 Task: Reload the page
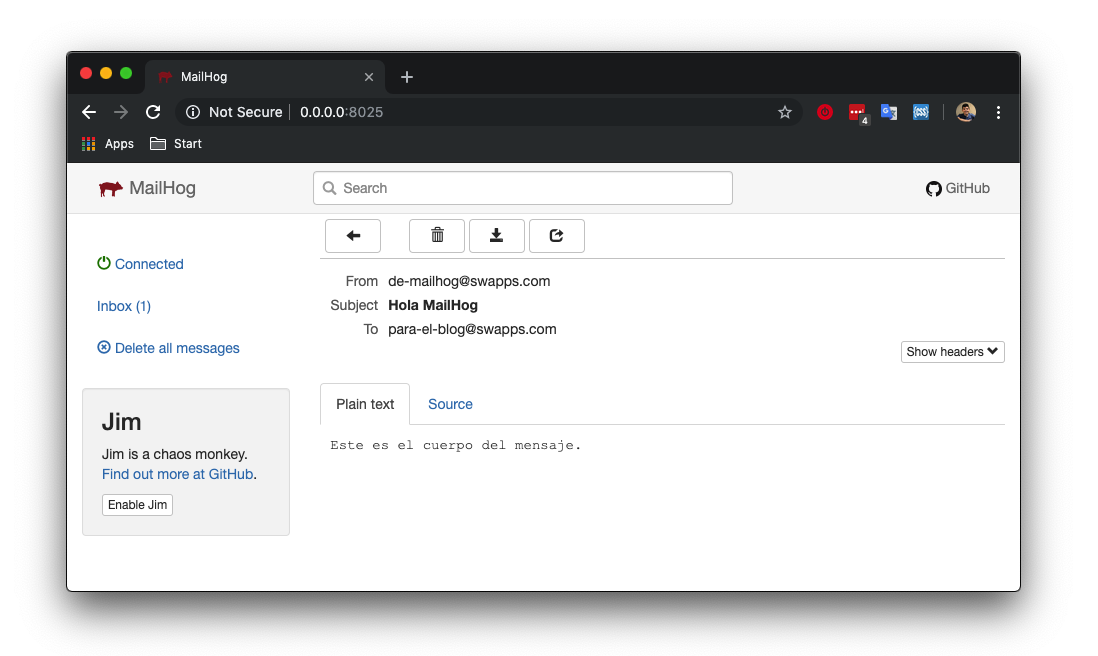click(x=153, y=112)
